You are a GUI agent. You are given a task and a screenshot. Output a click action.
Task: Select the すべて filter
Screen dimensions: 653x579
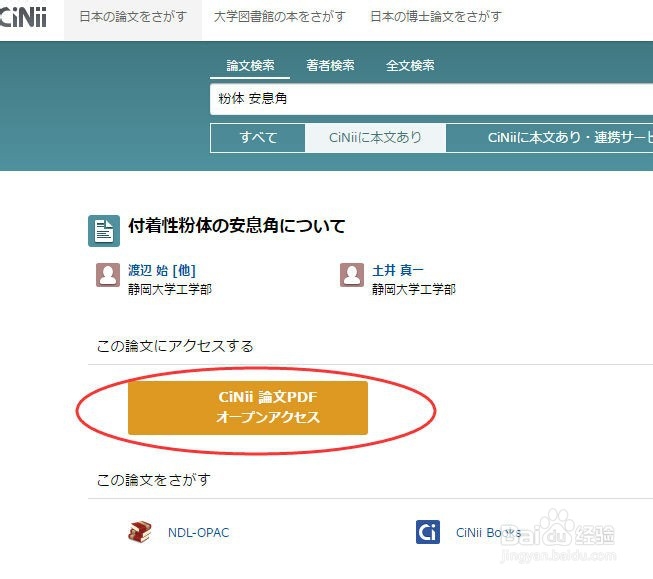[x=258, y=137]
